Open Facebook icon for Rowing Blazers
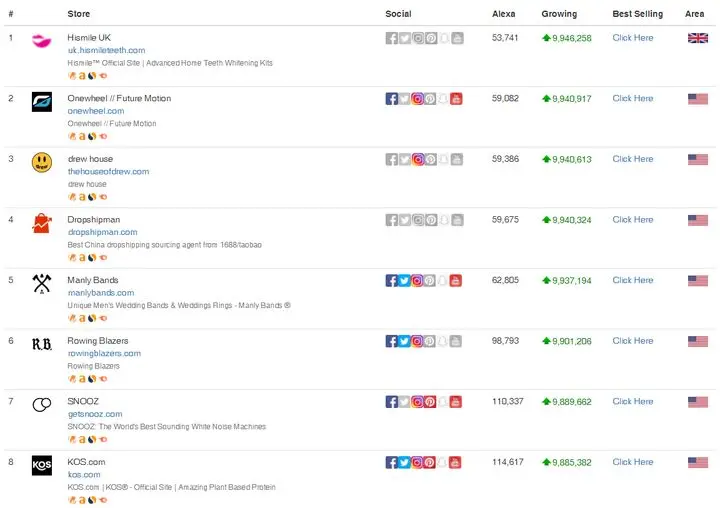Screen dimensions: 720x508 [x=392, y=341]
